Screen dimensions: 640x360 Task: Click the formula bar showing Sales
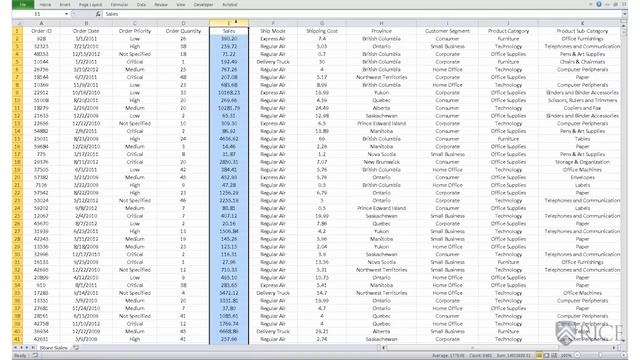(x=362, y=14)
